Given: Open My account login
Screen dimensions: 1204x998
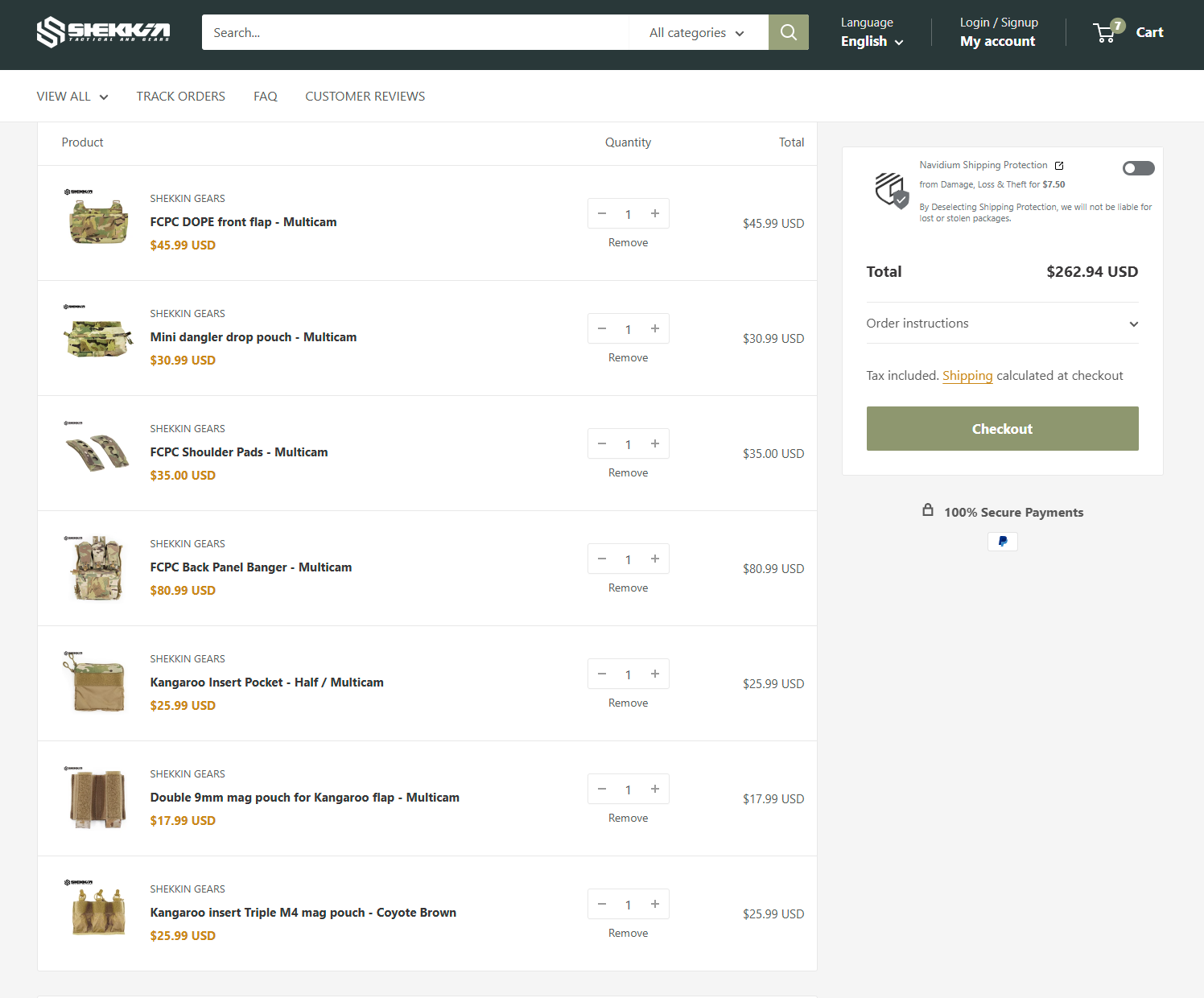Looking at the screenshot, I should click(998, 41).
